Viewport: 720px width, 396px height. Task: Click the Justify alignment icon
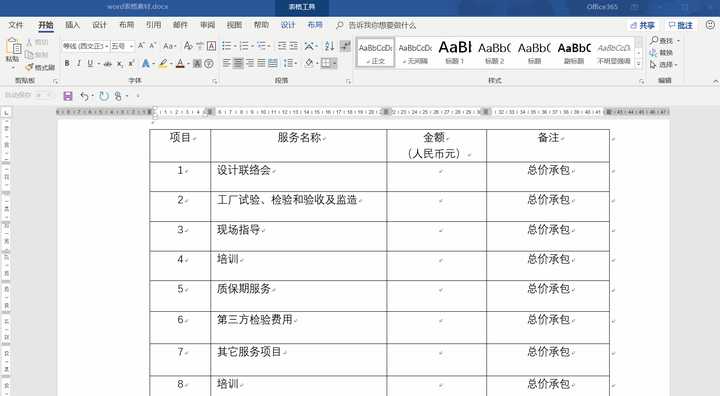click(261, 63)
